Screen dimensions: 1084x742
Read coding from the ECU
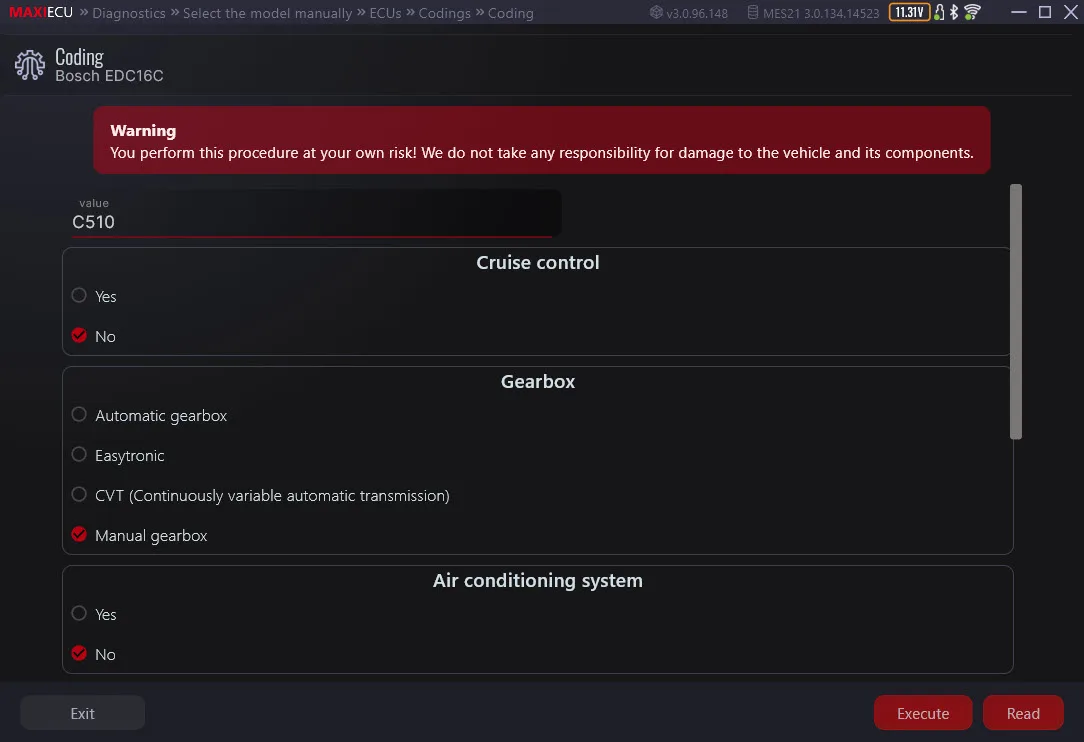tap(1023, 713)
